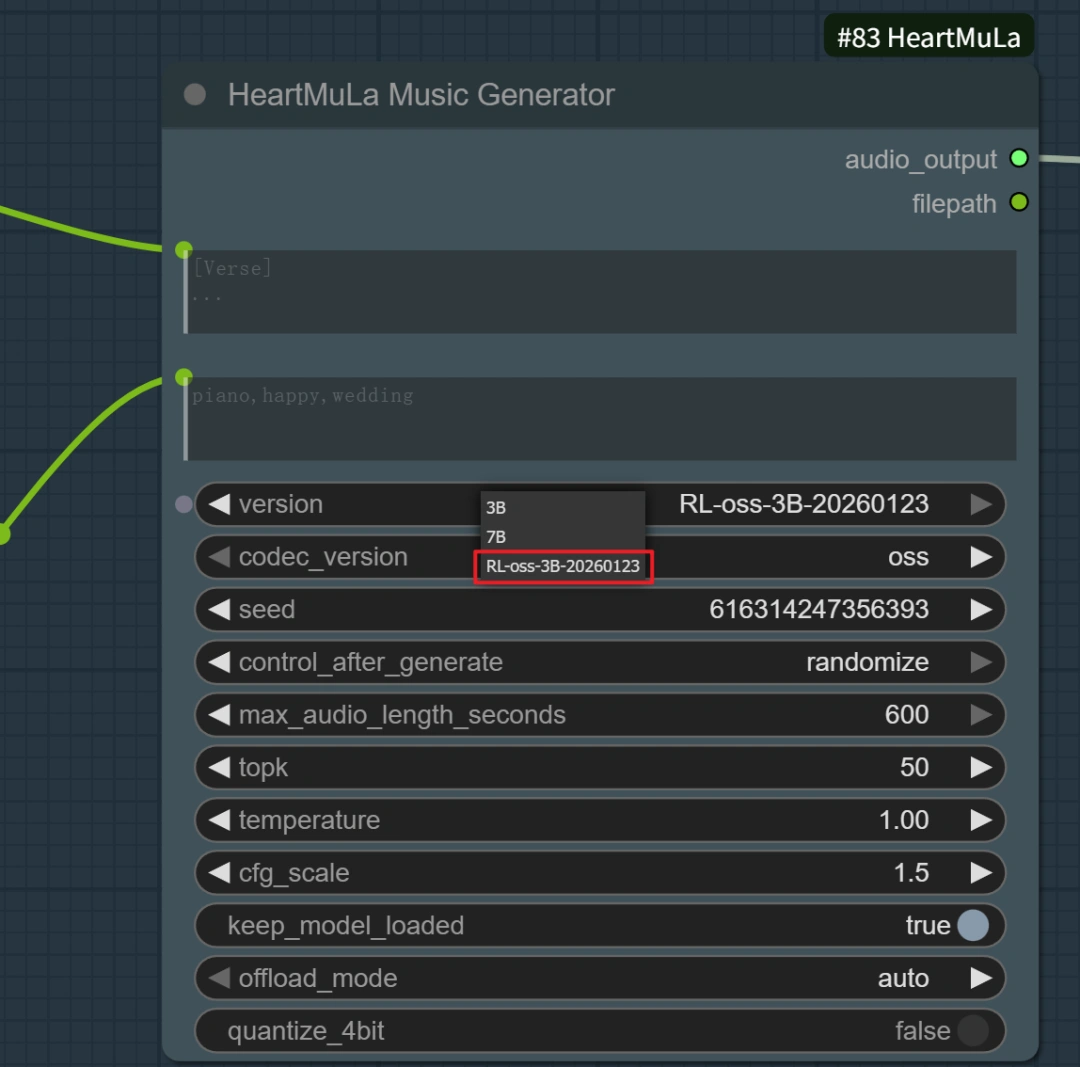
Task: Click the version input socket dot
Action: coord(183,504)
